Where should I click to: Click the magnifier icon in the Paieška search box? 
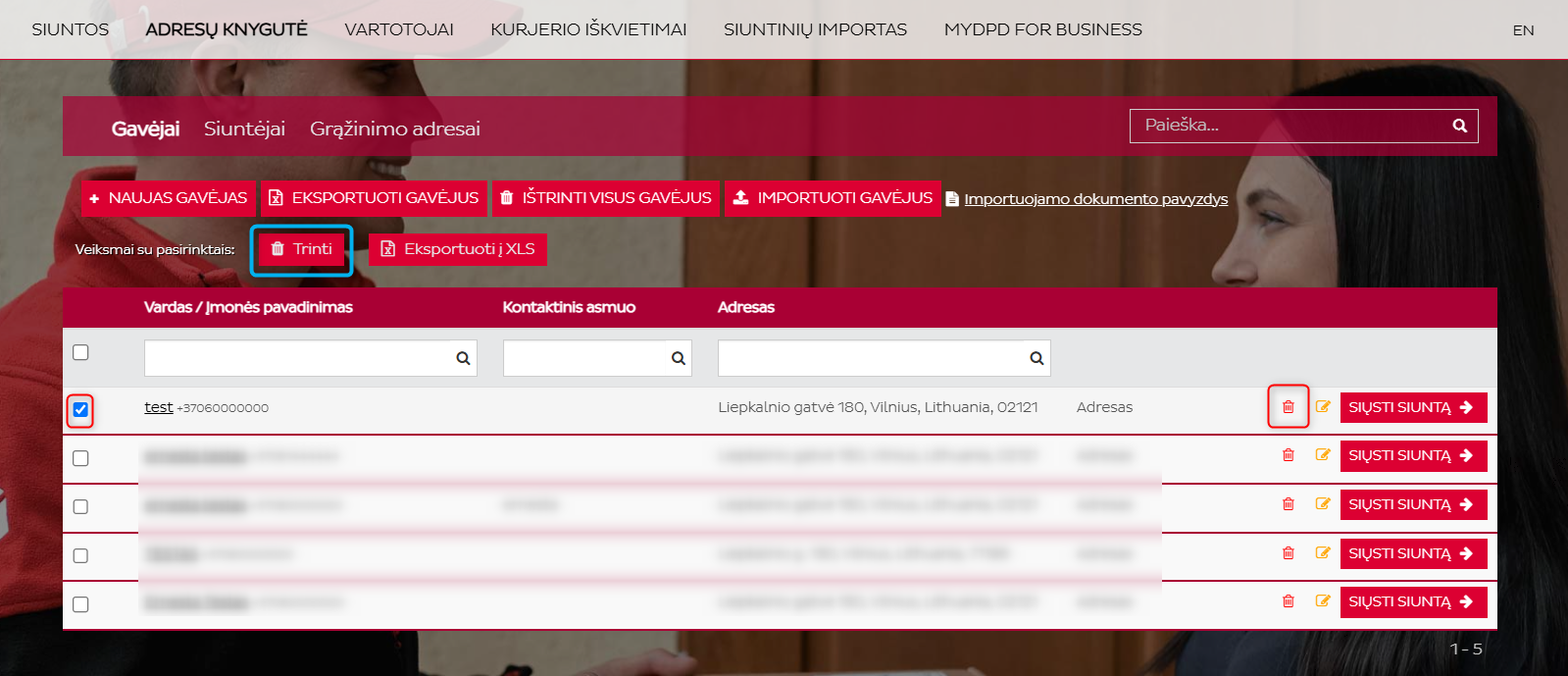(x=1459, y=126)
